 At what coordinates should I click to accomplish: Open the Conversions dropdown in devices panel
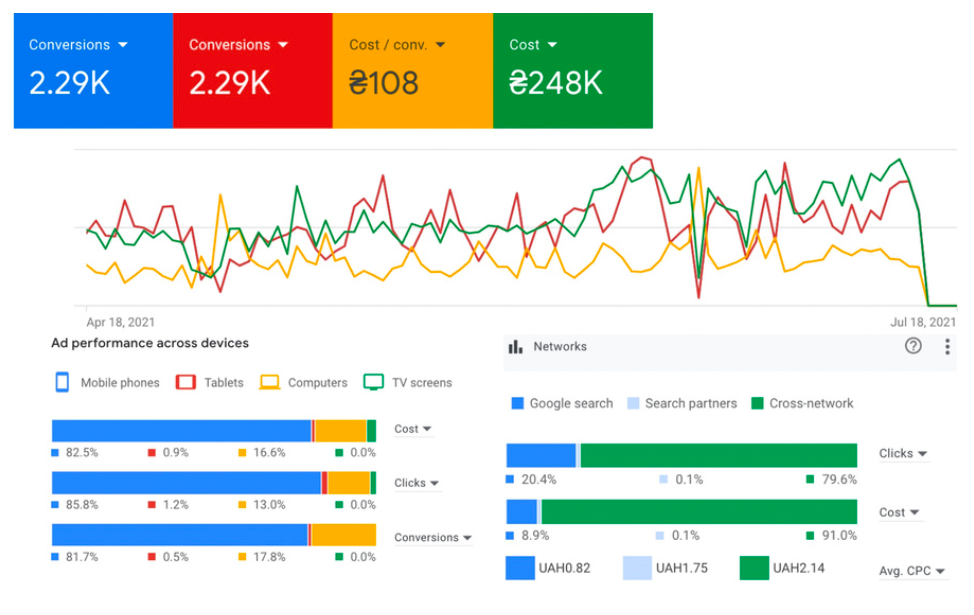(x=432, y=538)
